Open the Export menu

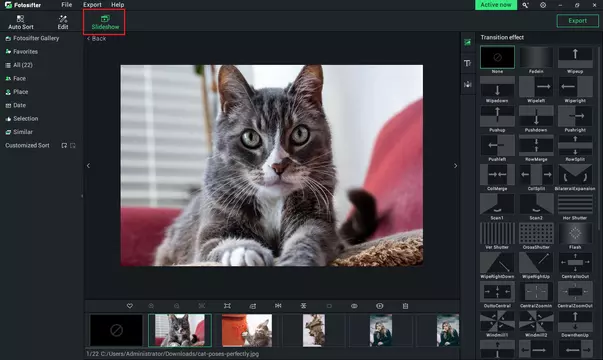point(92,5)
